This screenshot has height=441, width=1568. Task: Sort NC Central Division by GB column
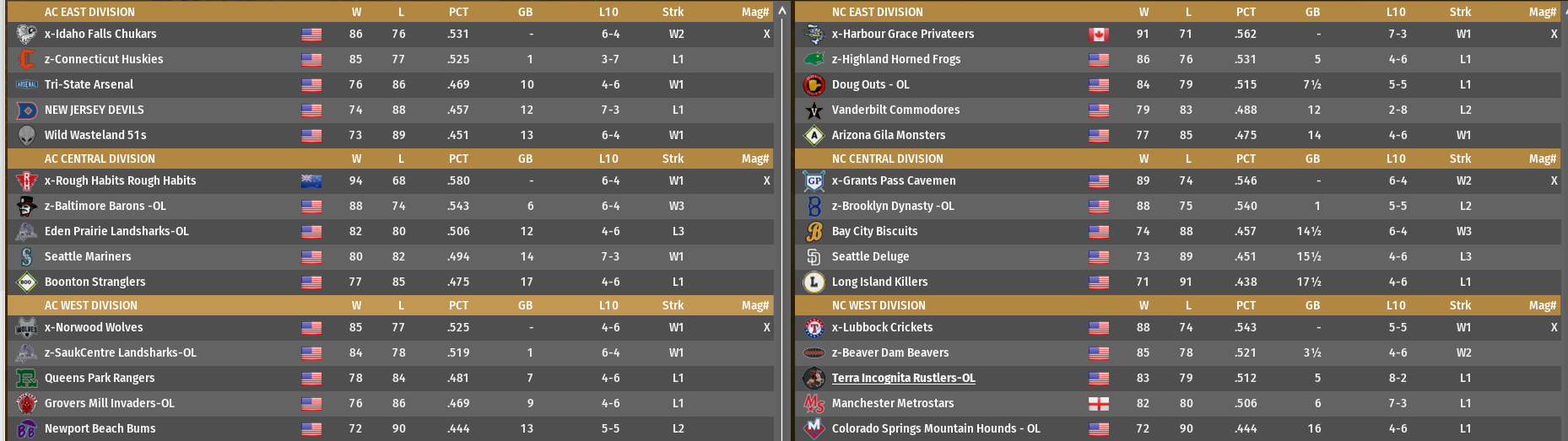1312,159
